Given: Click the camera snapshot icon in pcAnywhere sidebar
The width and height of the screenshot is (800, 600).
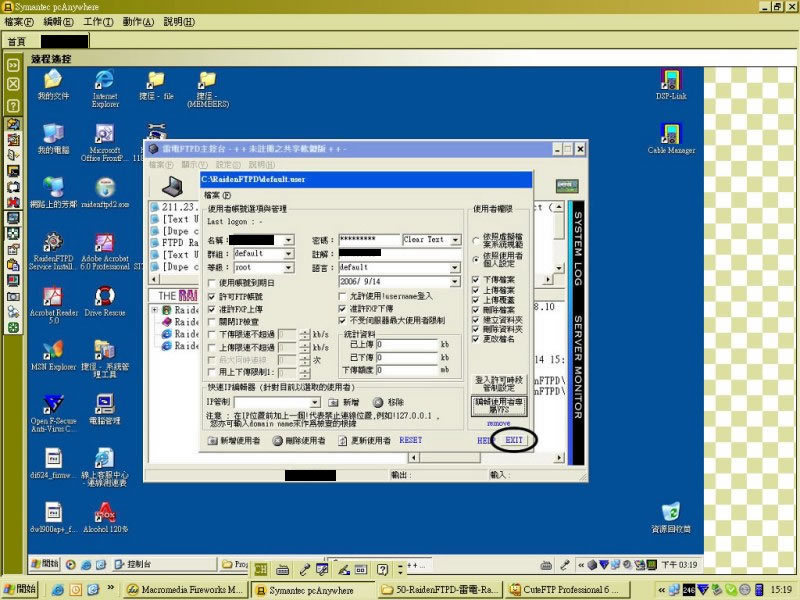Looking at the screenshot, I should tap(13, 296).
